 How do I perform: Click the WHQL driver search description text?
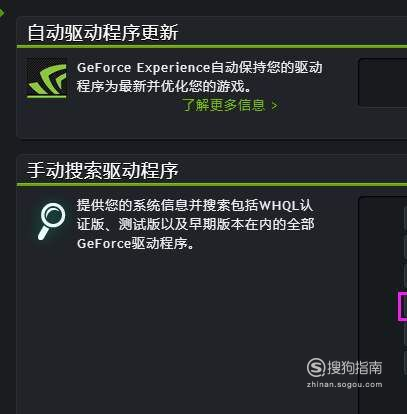tap(195, 224)
